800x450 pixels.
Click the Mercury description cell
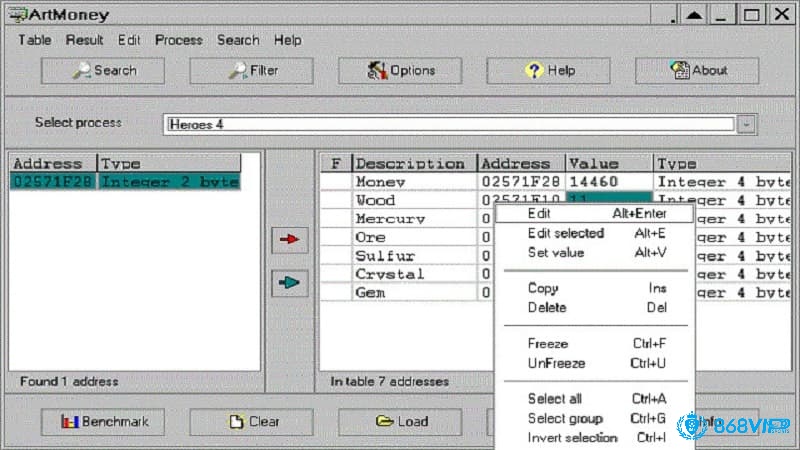tap(414, 219)
